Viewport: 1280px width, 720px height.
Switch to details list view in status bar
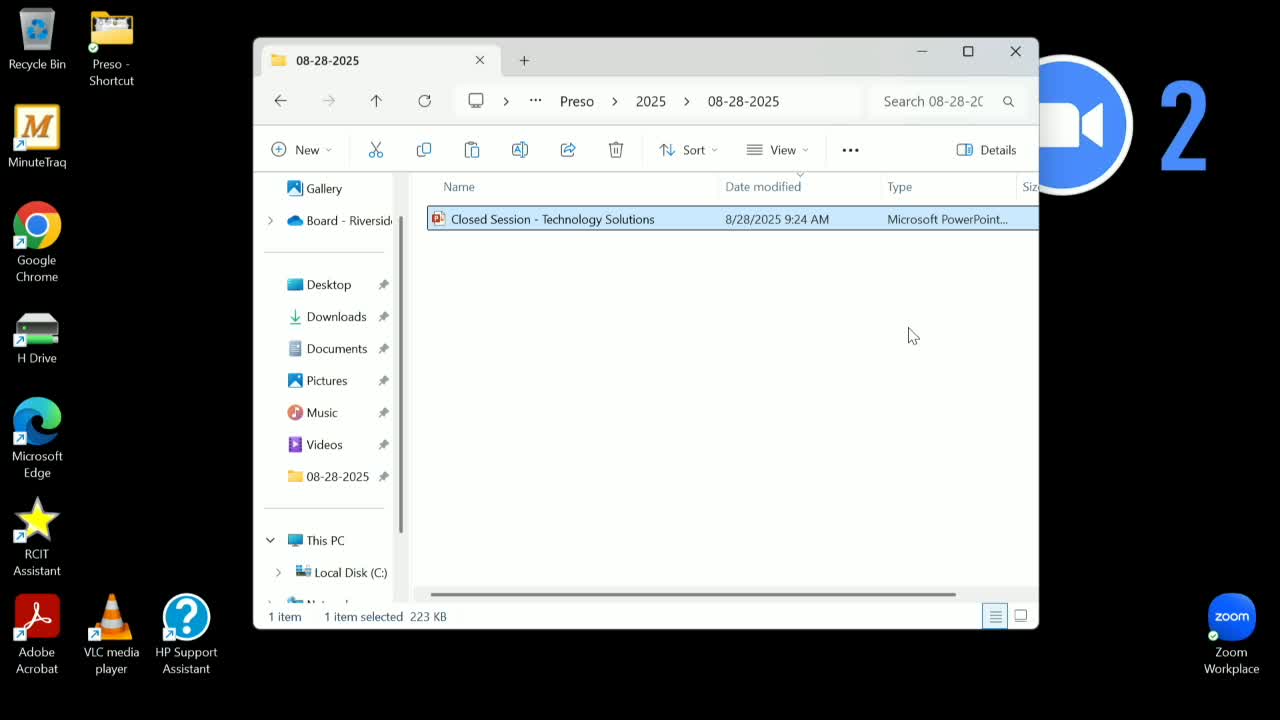pyautogui.click(x=995, y=616)
